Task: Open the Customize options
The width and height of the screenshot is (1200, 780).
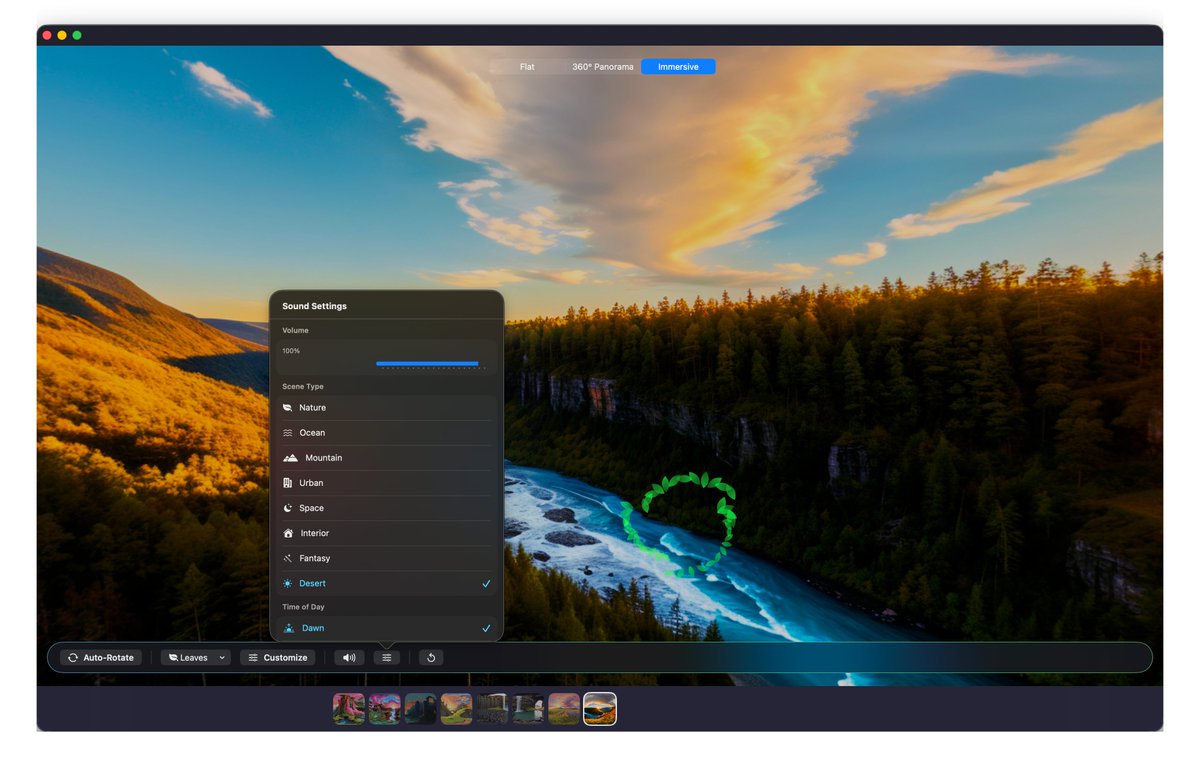Action: pos(278,658)
